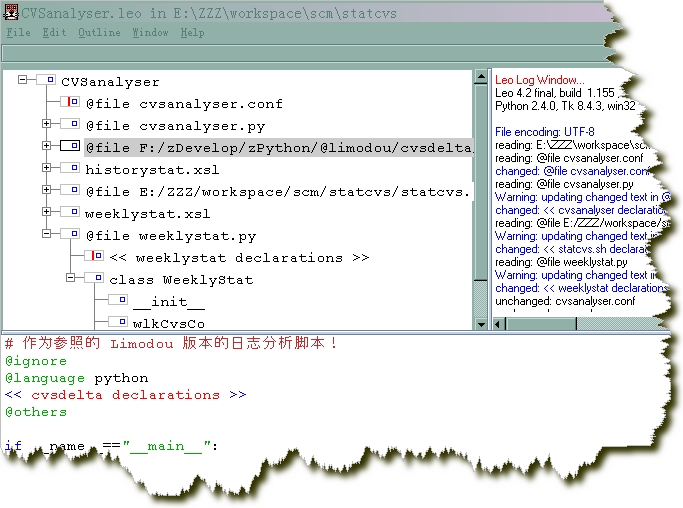Click 'reading: @file cvsanalyser.py' log line

(564, 184)
